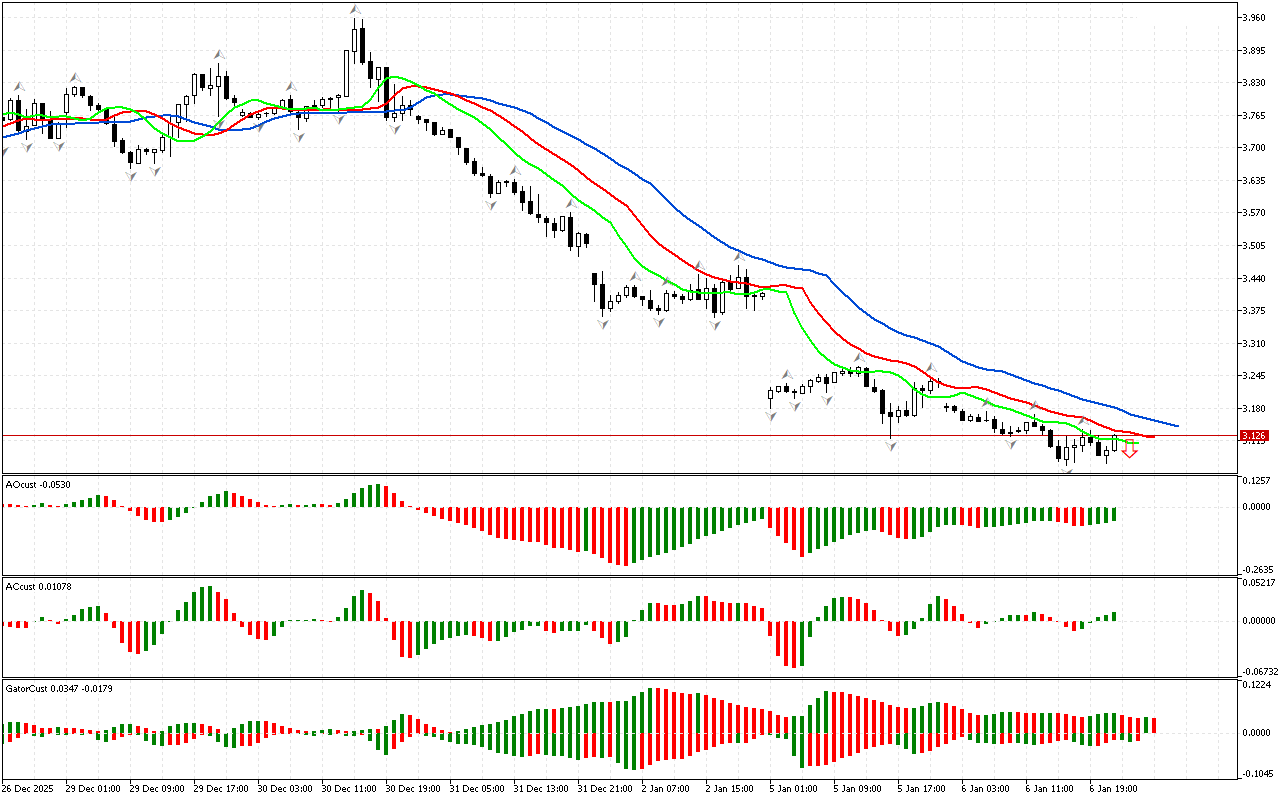
Task: Select the red 3.126 current price tag
Action: click(x=1253, y=436)
